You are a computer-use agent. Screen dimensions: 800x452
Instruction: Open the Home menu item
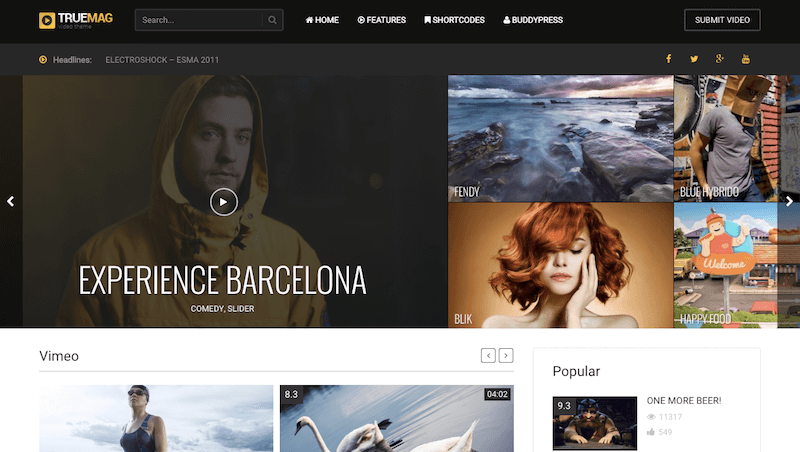[x=322, y=20]
